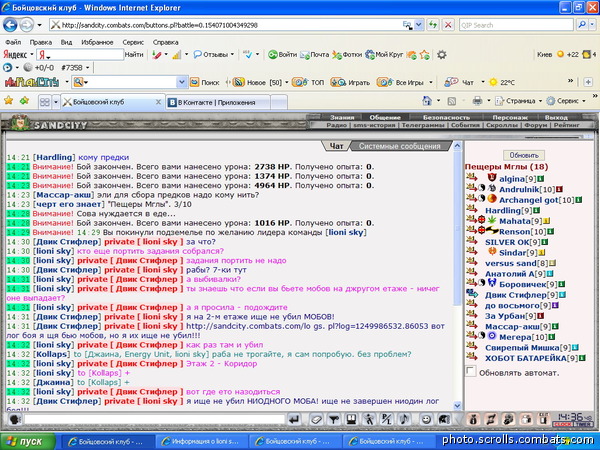The image size is (600, 450).
Task: Open the Радио submenu link
Action: coord(336,125)
